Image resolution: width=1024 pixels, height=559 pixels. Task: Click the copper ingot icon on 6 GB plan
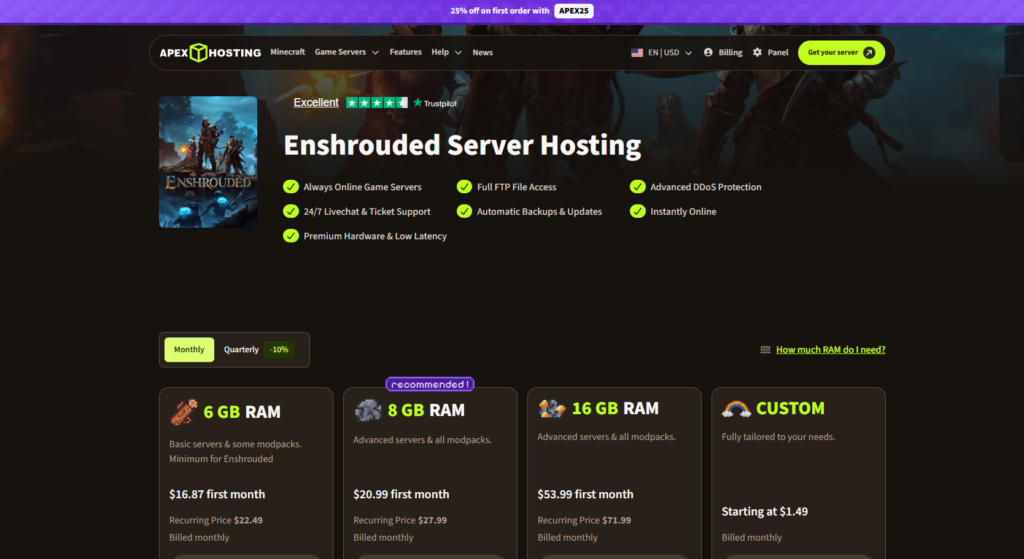184,412
